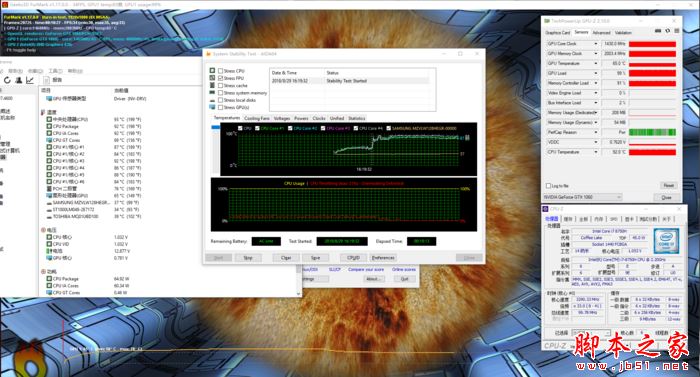Click the Stress local disks drive icon
Screen dimensions: 700x377
[212, 100]
